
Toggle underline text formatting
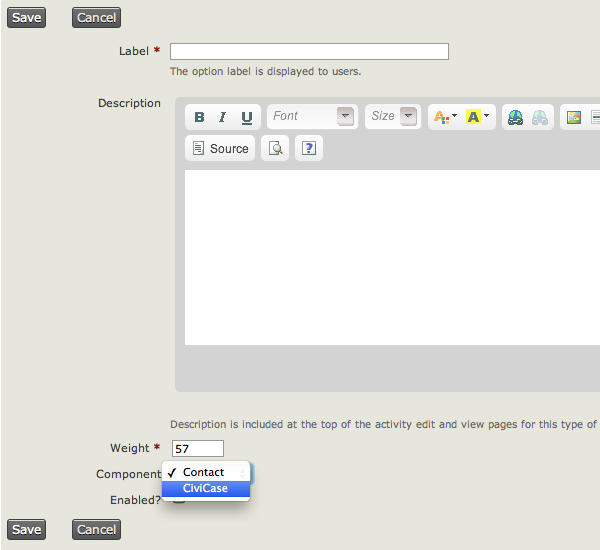246,117
